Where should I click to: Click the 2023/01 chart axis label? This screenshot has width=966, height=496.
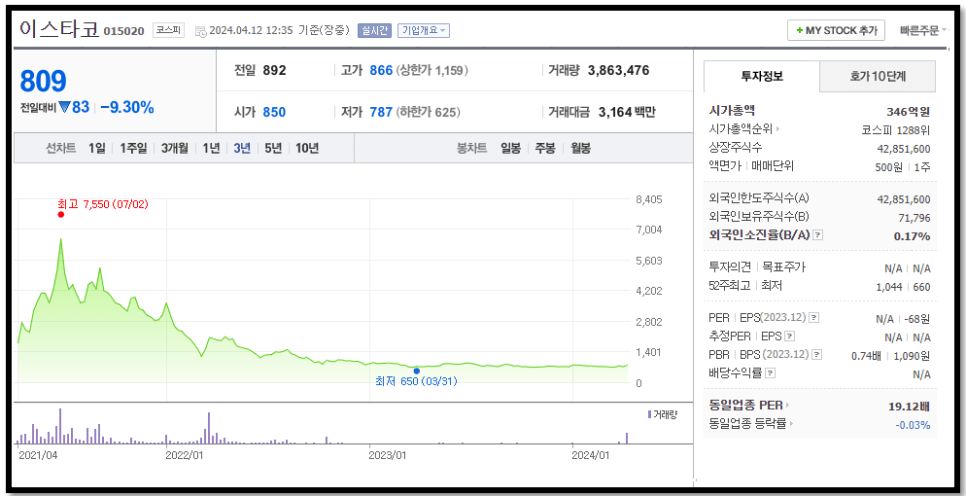(388, 455)
